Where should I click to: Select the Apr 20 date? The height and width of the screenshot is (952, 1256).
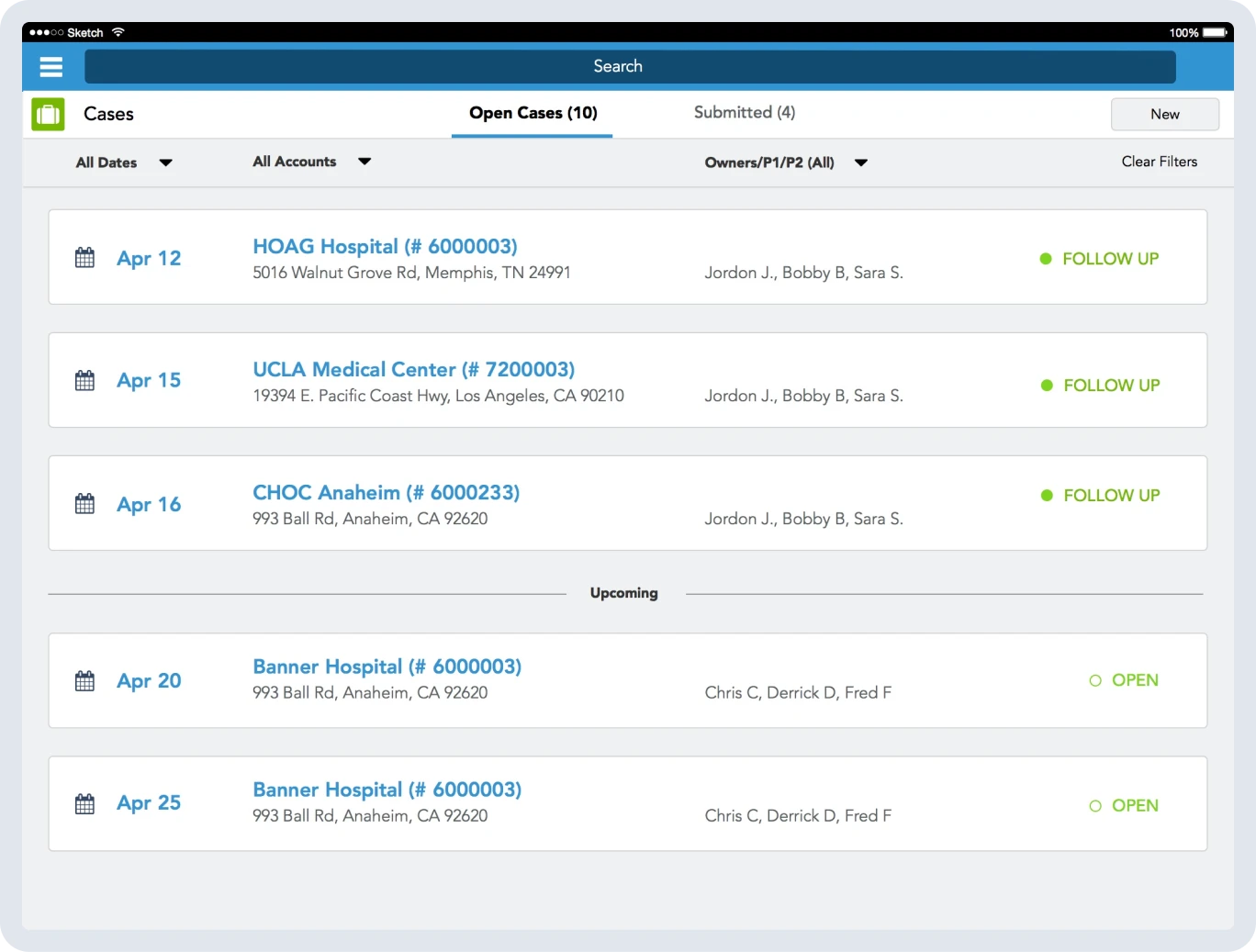[149, 681]
